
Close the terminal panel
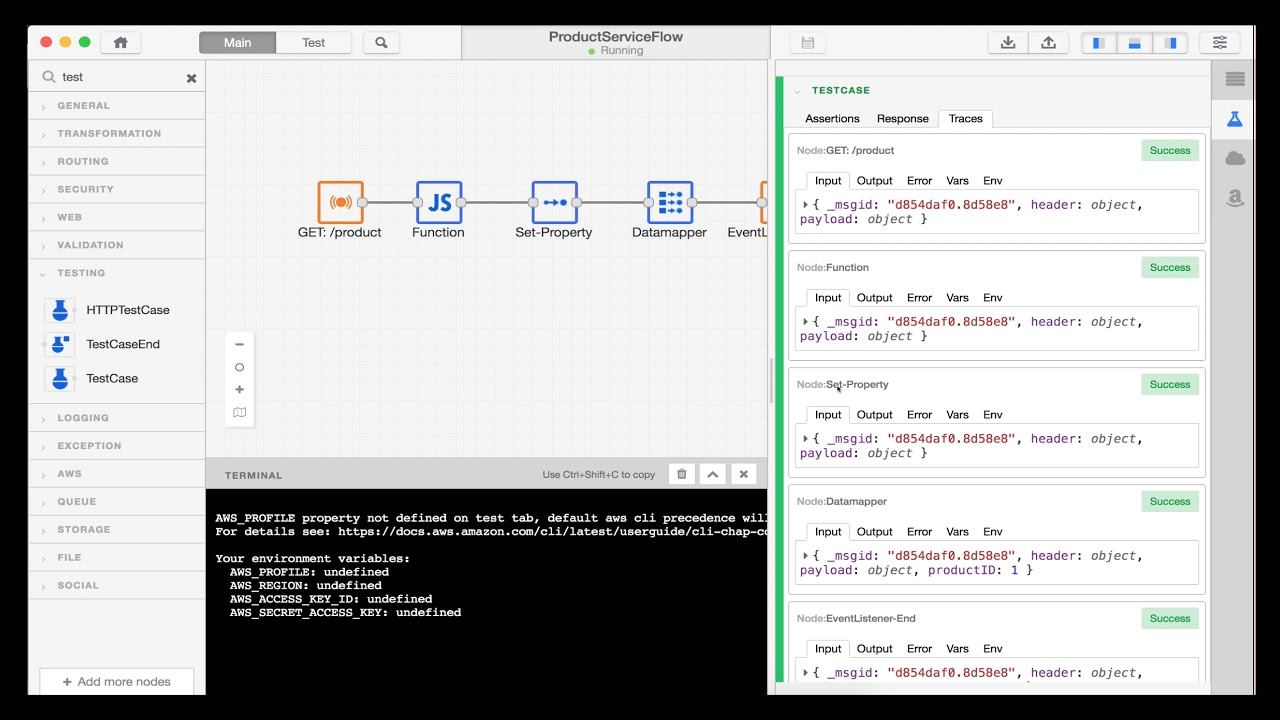click(x=743, y=474)
